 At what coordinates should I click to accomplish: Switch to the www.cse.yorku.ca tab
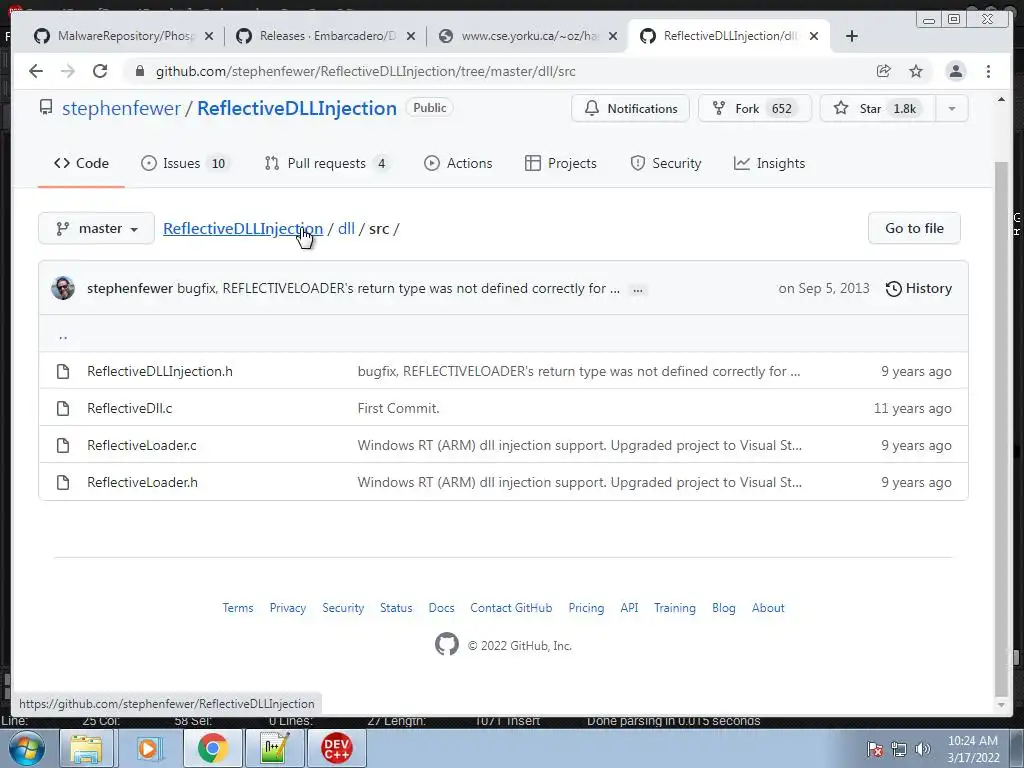click(528, 36)
